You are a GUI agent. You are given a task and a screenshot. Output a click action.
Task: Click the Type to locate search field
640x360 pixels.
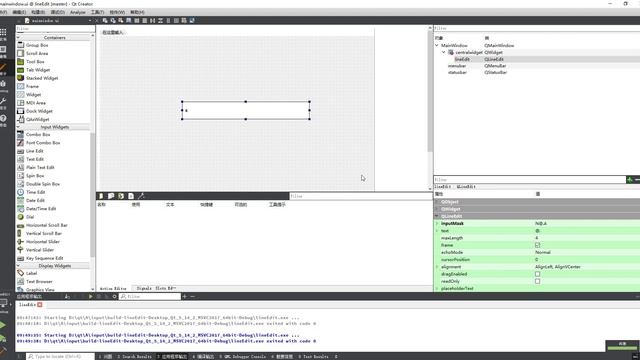(x=60, y=356)
